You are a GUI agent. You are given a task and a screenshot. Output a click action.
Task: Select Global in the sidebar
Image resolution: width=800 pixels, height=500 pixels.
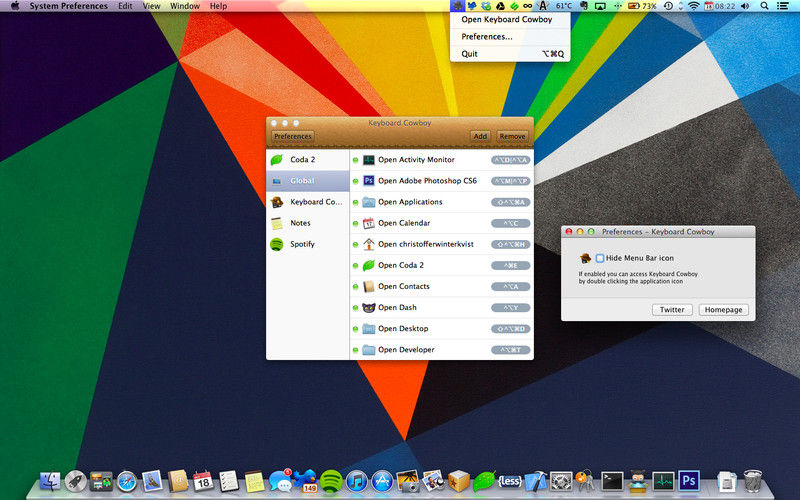tap(308, 181)
